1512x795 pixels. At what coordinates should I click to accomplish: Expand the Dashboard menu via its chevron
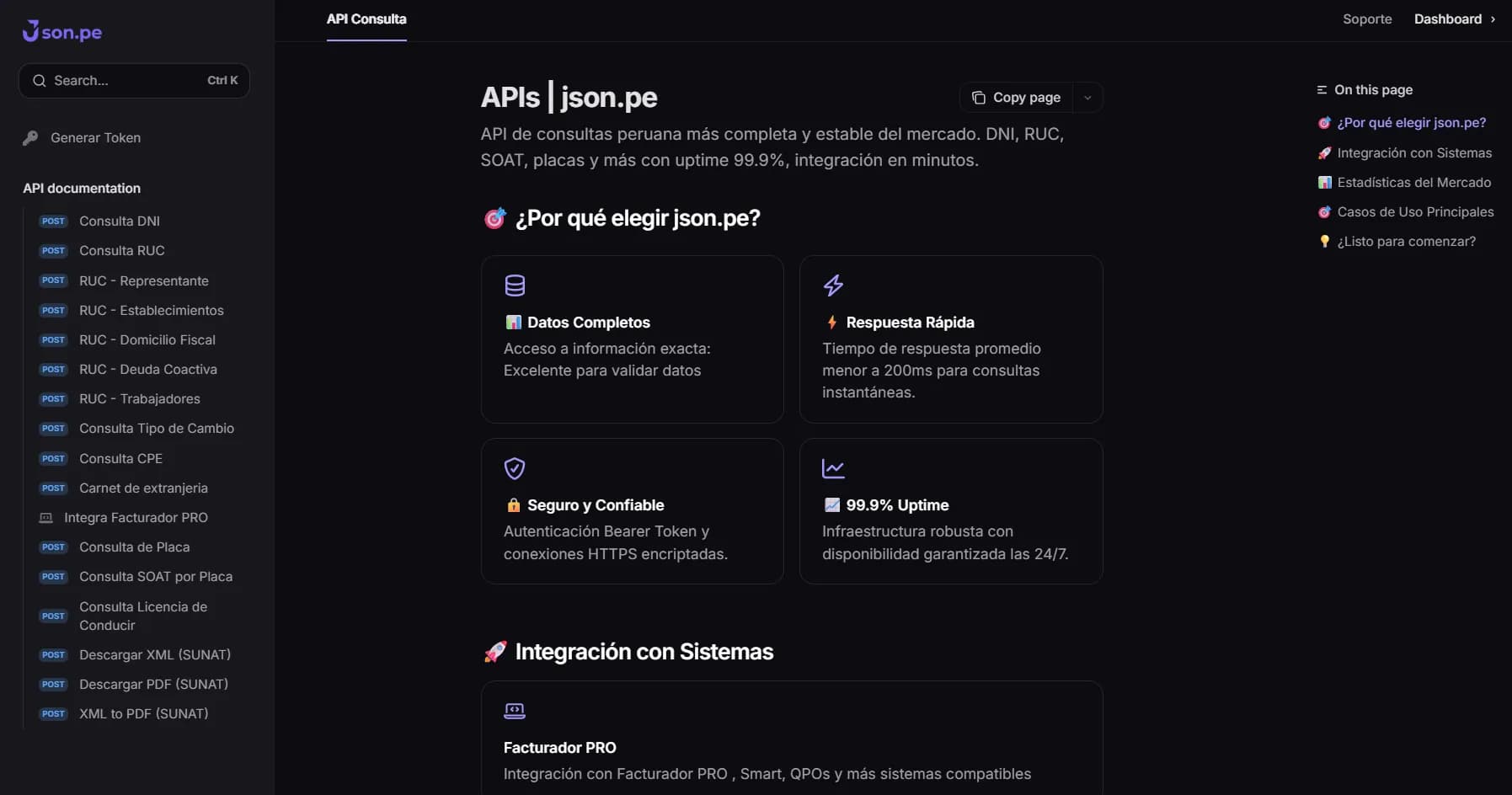click(x=1493, y=19)
